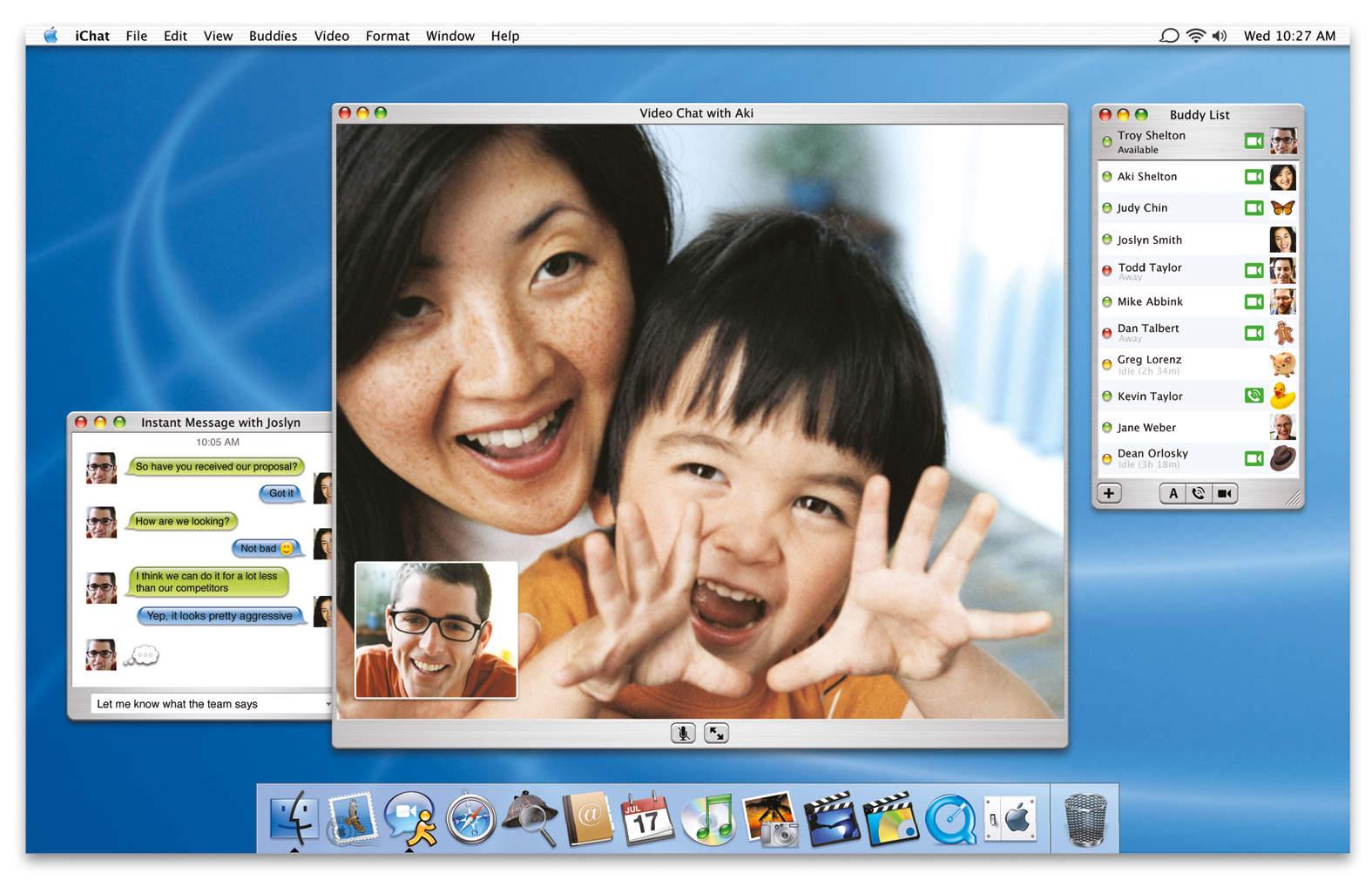Open the Buddies menu
This screenshot has width=1372, height=887.
(273, 36)
